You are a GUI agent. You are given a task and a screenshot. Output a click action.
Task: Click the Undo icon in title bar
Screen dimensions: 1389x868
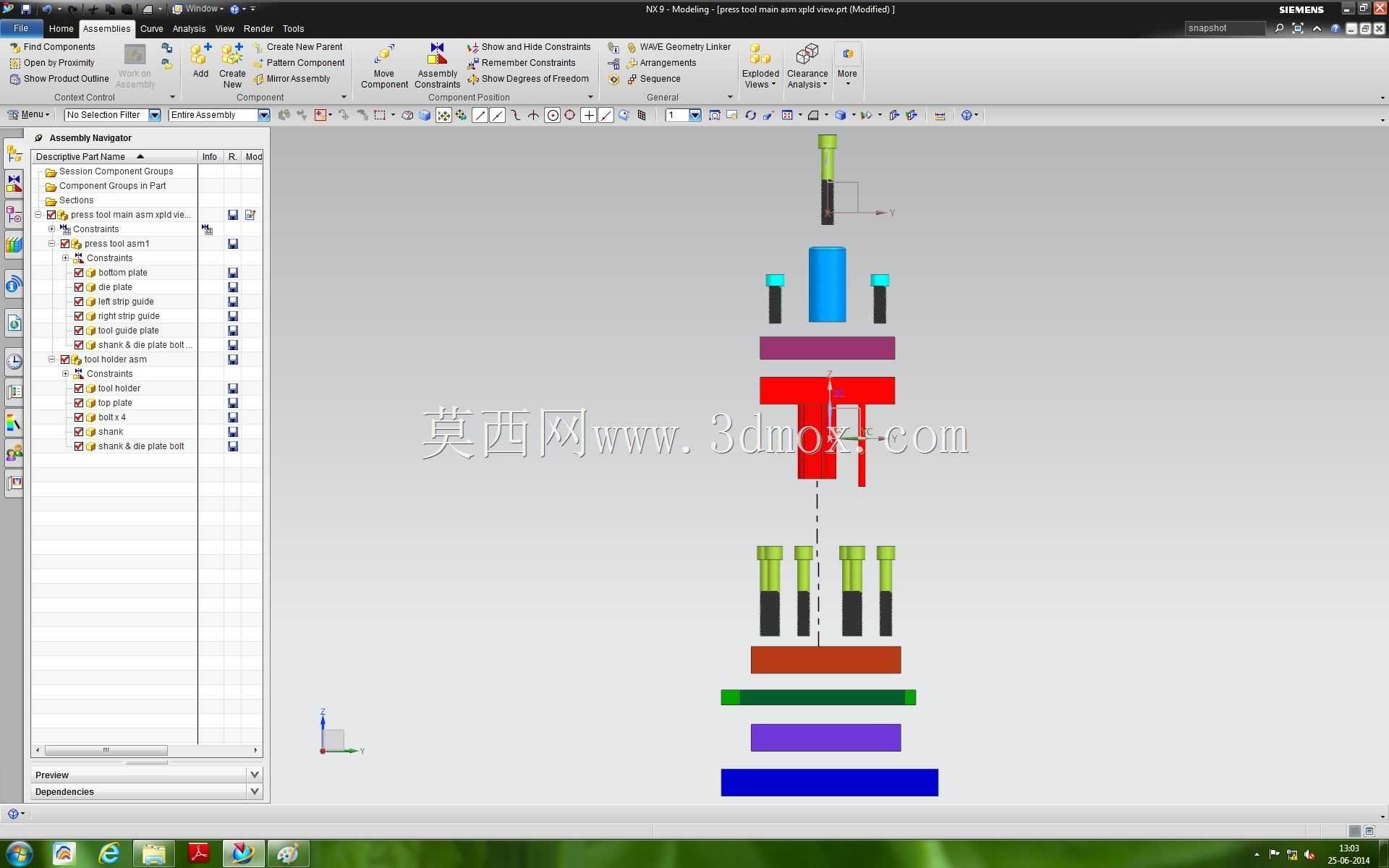coord(47,9)
